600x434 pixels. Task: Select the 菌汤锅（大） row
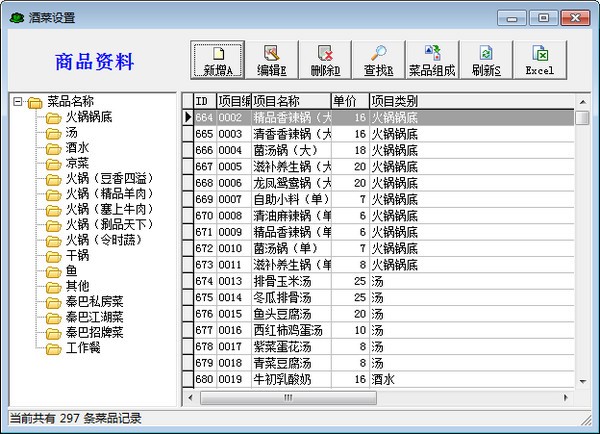(384, 150)
